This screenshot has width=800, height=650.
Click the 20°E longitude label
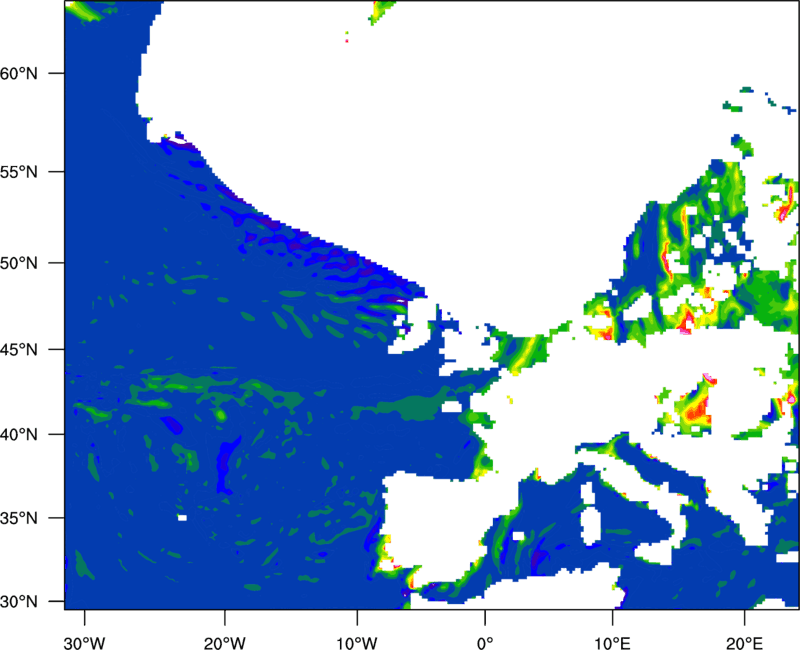744,643
